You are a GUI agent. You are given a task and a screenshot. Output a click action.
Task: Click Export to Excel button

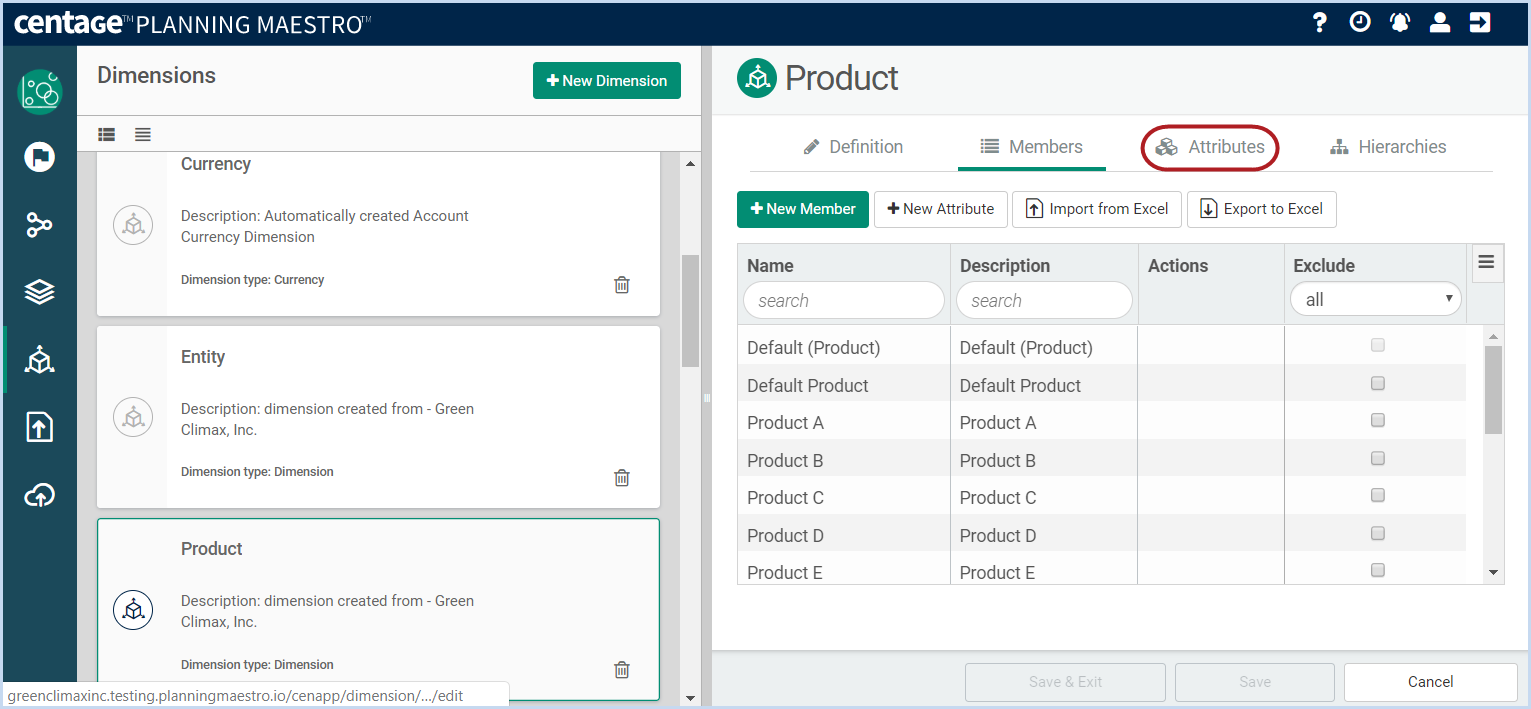click(x=1262, y=209)
